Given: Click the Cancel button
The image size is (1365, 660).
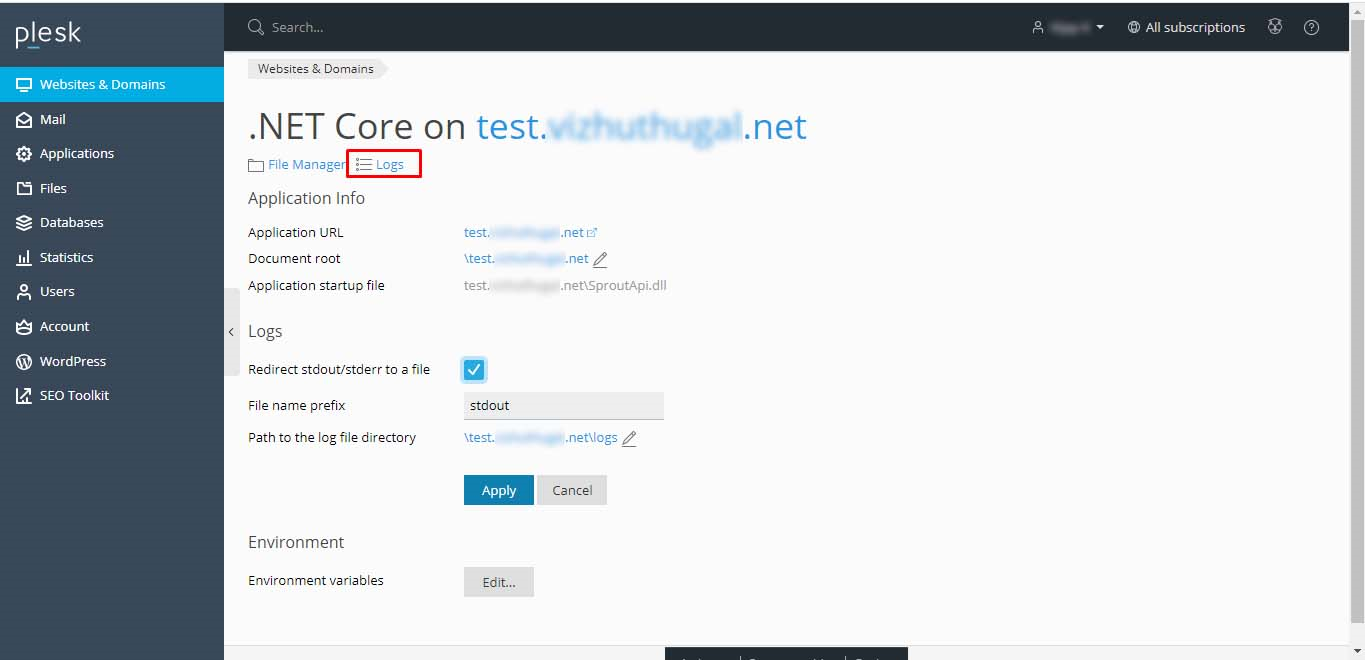Looking at the screenshot, I should (x=572, y=490).
